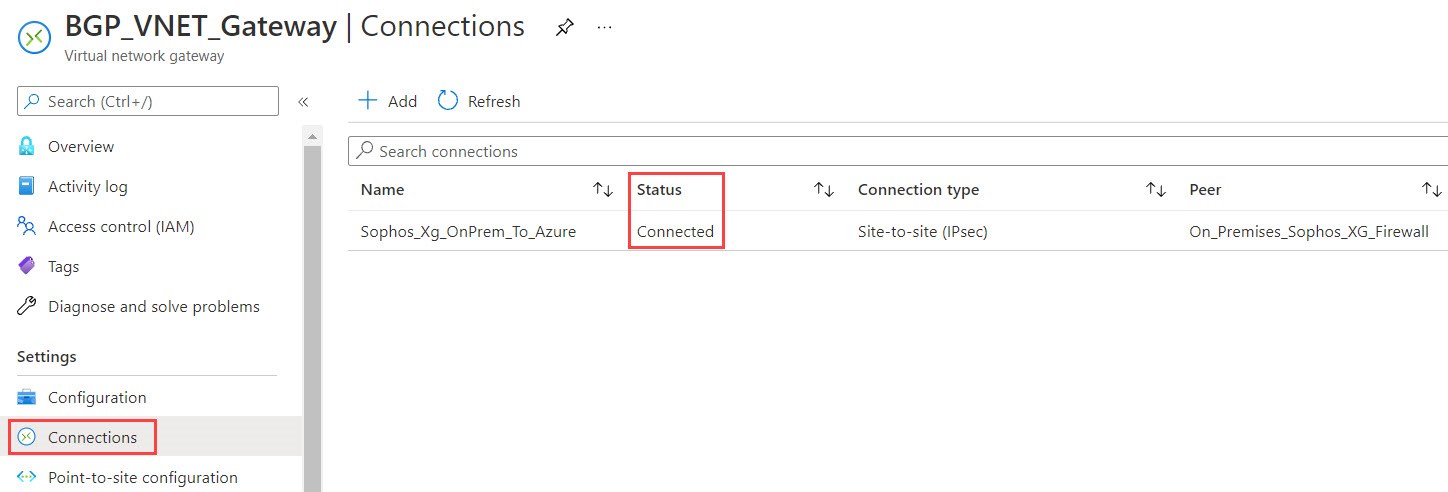
Task: Click the Activity log book icon
Action: pyautogui.click(x=27, y=186)
